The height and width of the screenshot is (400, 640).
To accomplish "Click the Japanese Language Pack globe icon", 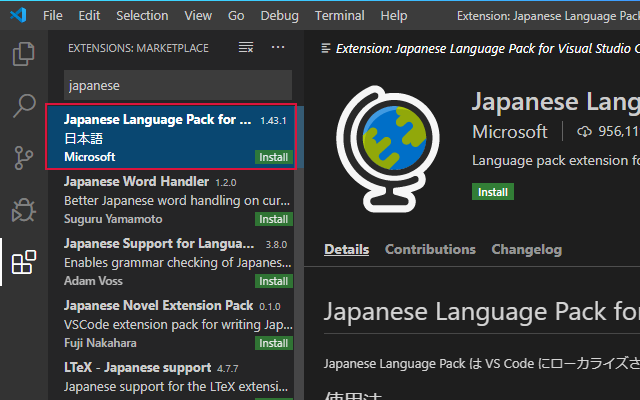I will pyautogui.click(x=388, y=149).
